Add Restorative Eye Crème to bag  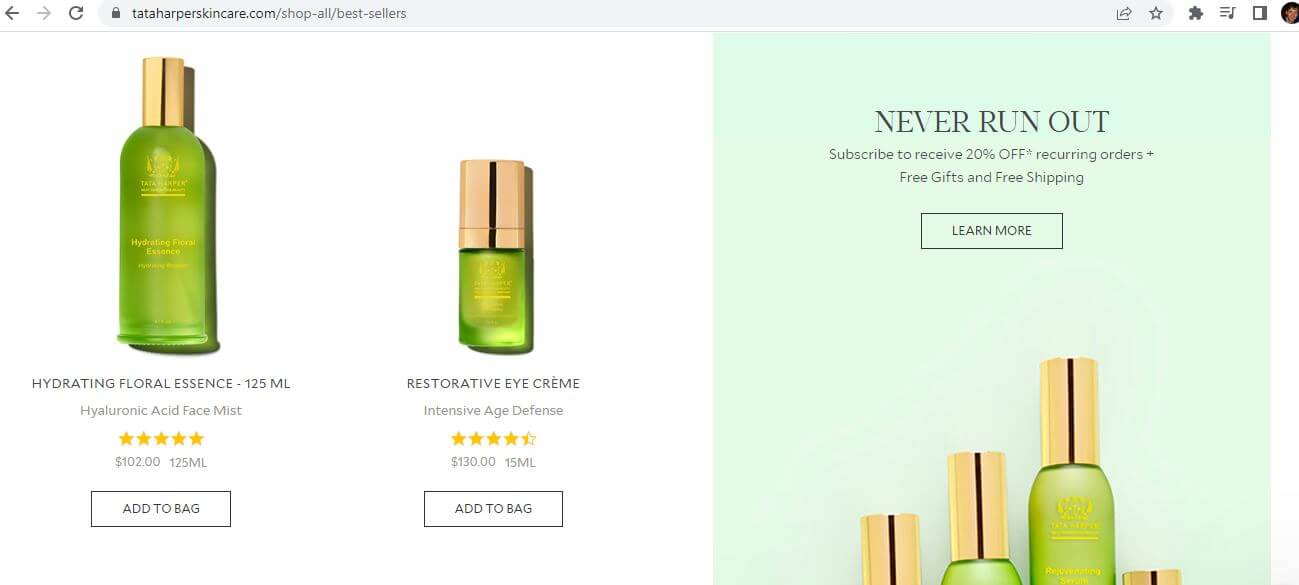[x=493, y=508]
